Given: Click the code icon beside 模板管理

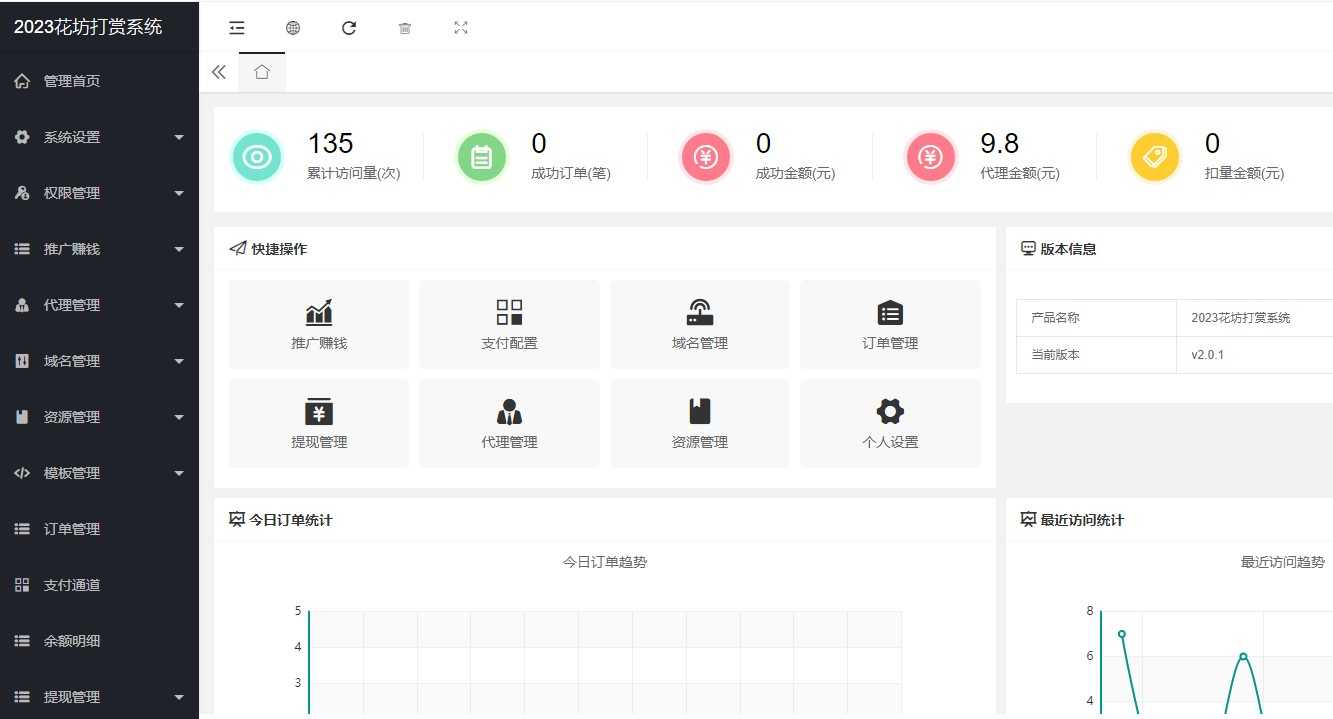Looking at the screenshot, I should 22,473.
